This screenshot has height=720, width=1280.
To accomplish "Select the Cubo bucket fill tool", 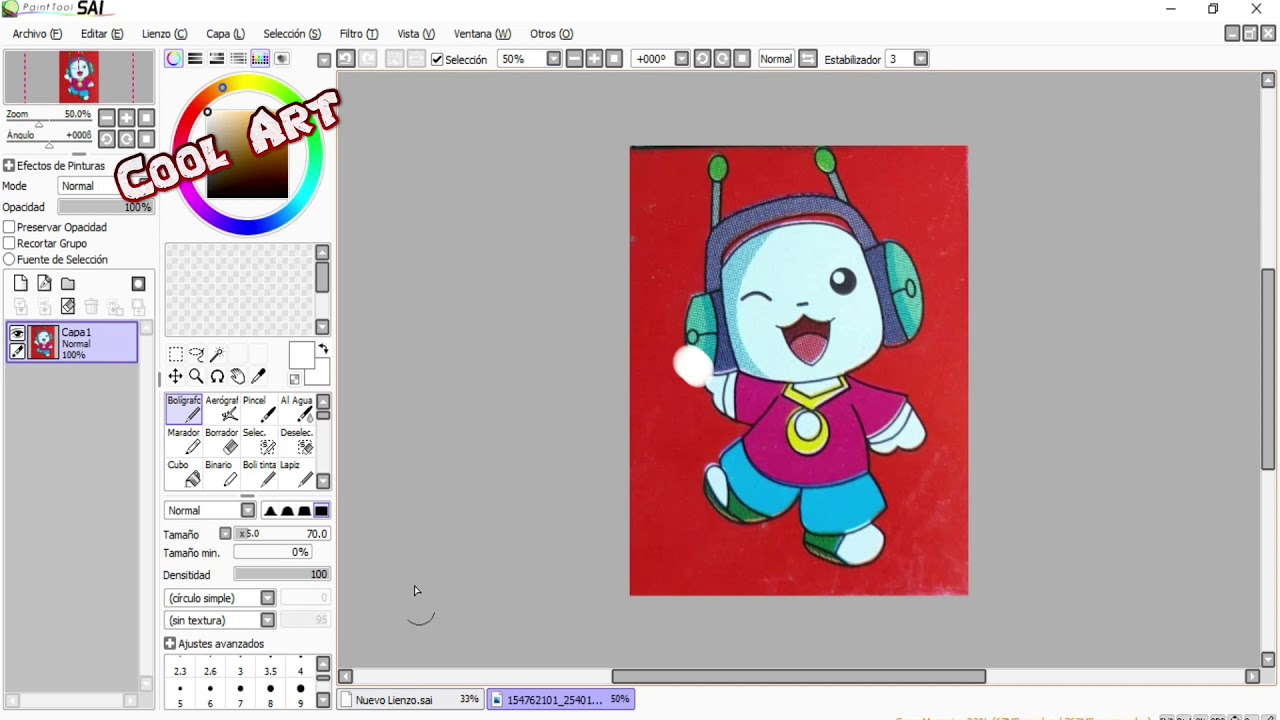I will point(184,473).
